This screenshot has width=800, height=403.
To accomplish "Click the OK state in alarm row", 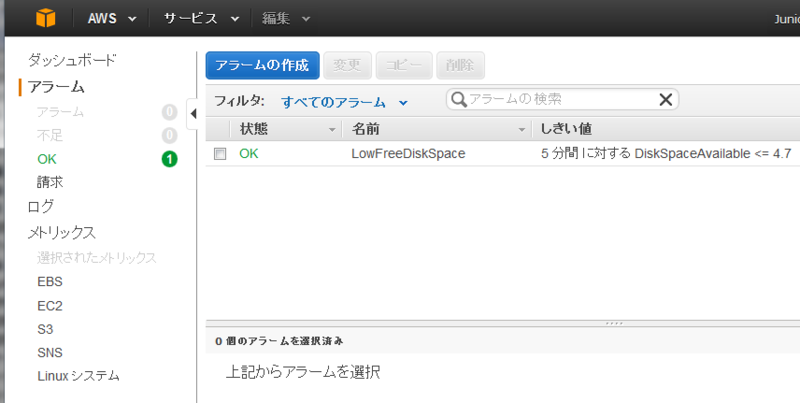I will tap(249, 154).
